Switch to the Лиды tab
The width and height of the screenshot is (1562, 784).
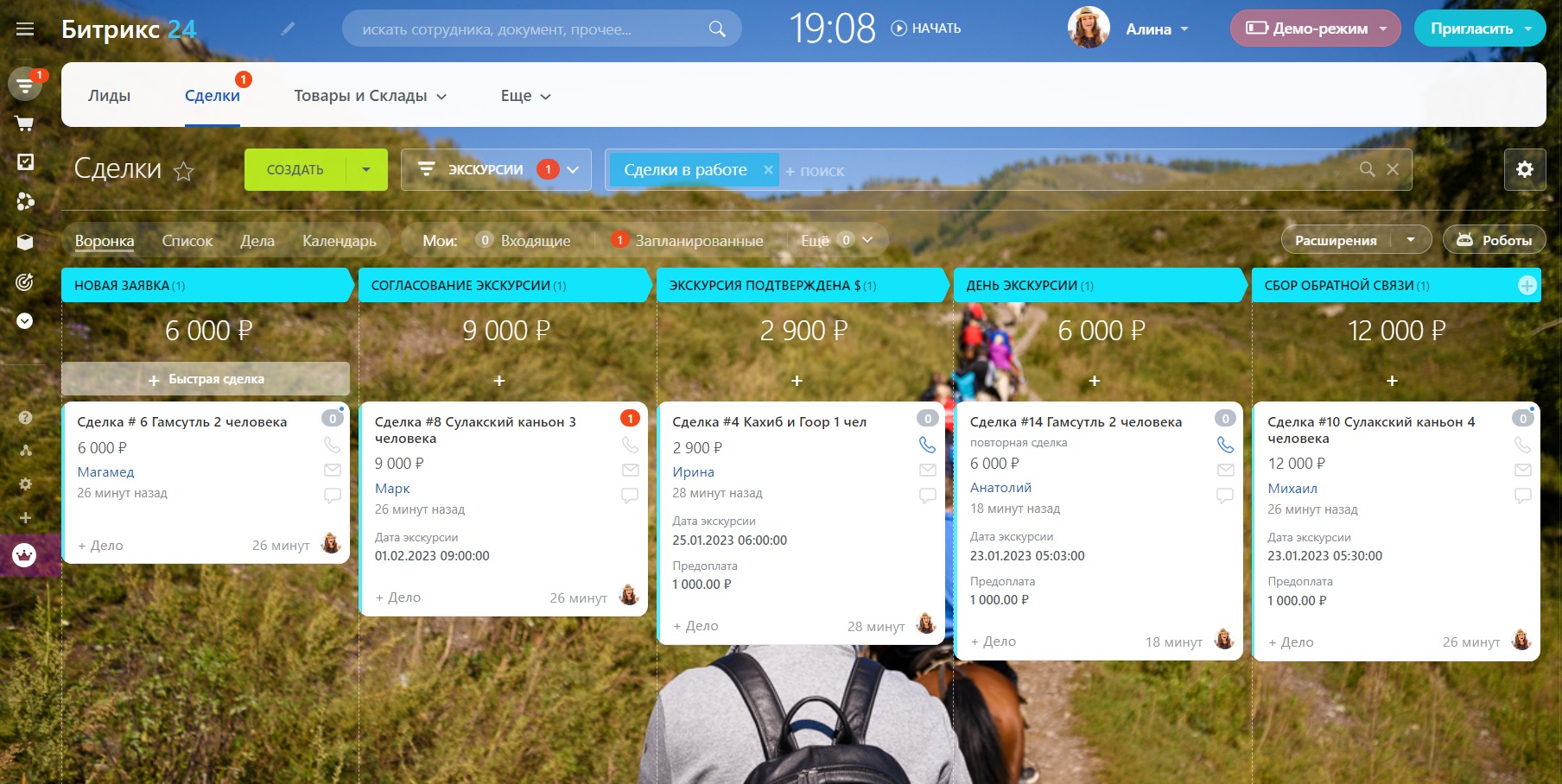[x=109, y=96]
